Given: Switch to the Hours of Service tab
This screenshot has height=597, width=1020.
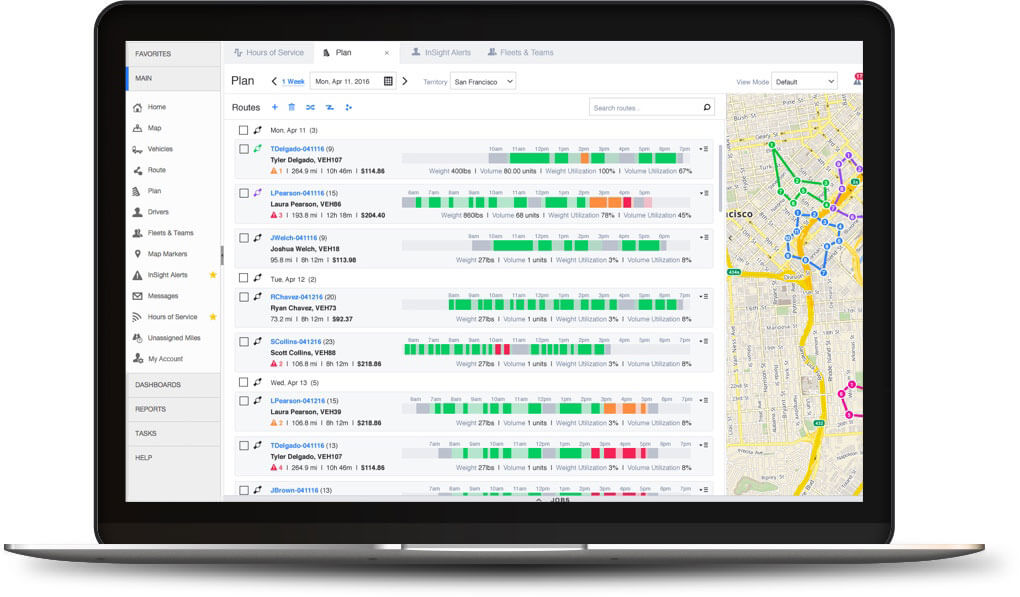Looking at the screenshot, I should (269, 53).
